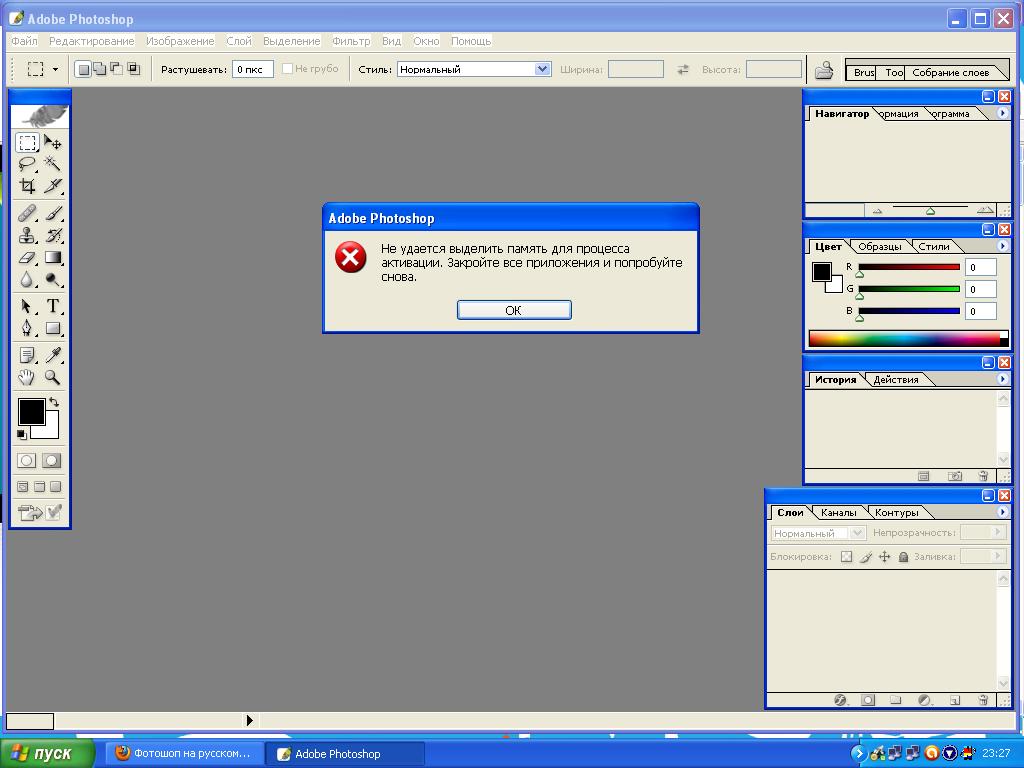
Task: Click trash icon in Layers panel
Action: pyautogui.click(x=983, y=700)
